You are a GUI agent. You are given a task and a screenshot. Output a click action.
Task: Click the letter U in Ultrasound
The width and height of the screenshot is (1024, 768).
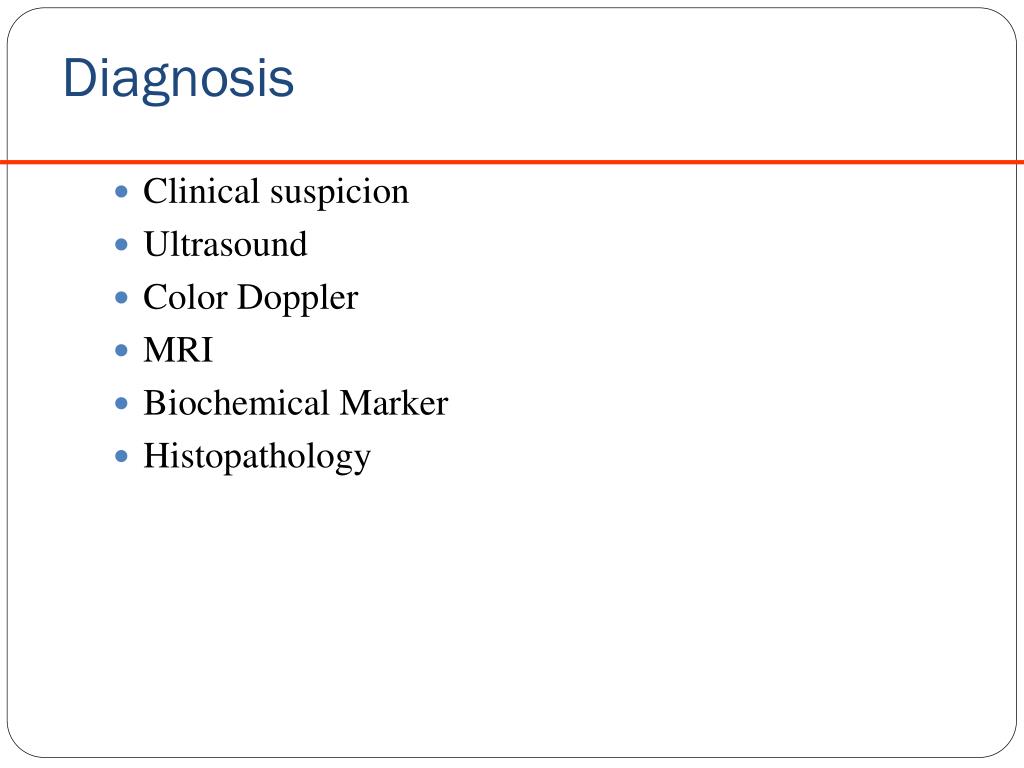pyautogui.click(x=156, y=245)
